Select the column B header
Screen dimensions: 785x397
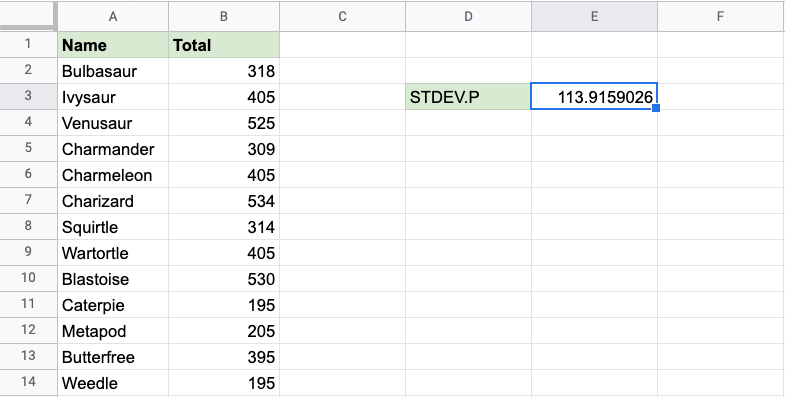224,17
